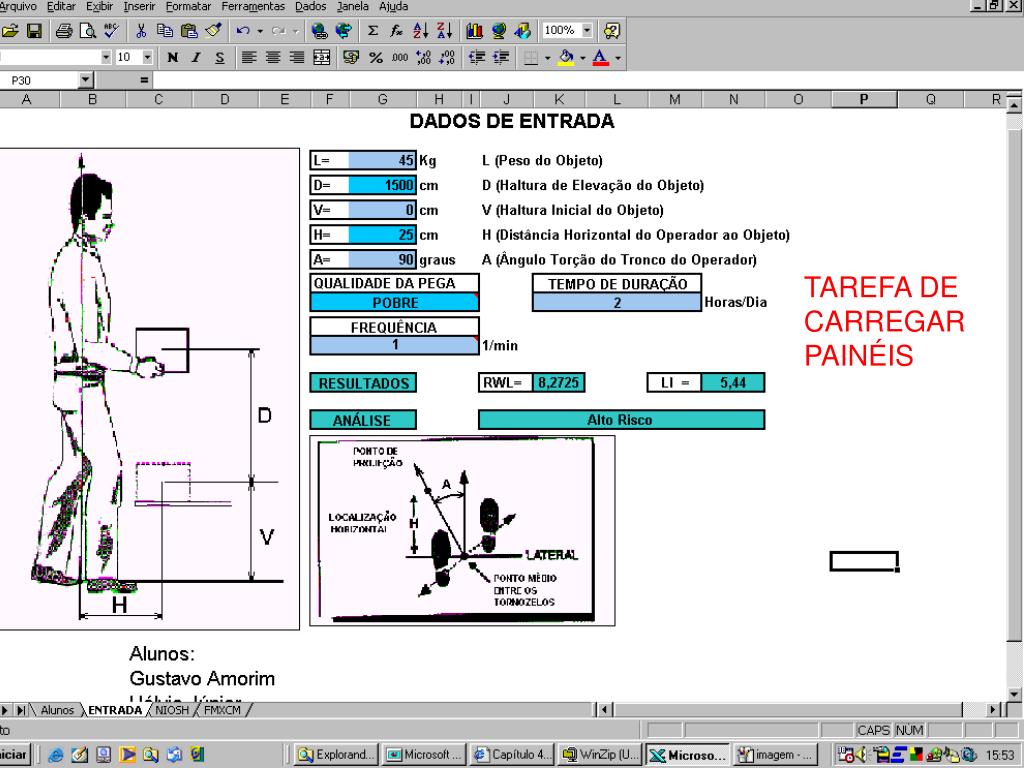Viewport: 1024px width, 768px height.
Task: Open the Chart Wizard icon
Action: [x=476, y=31]
